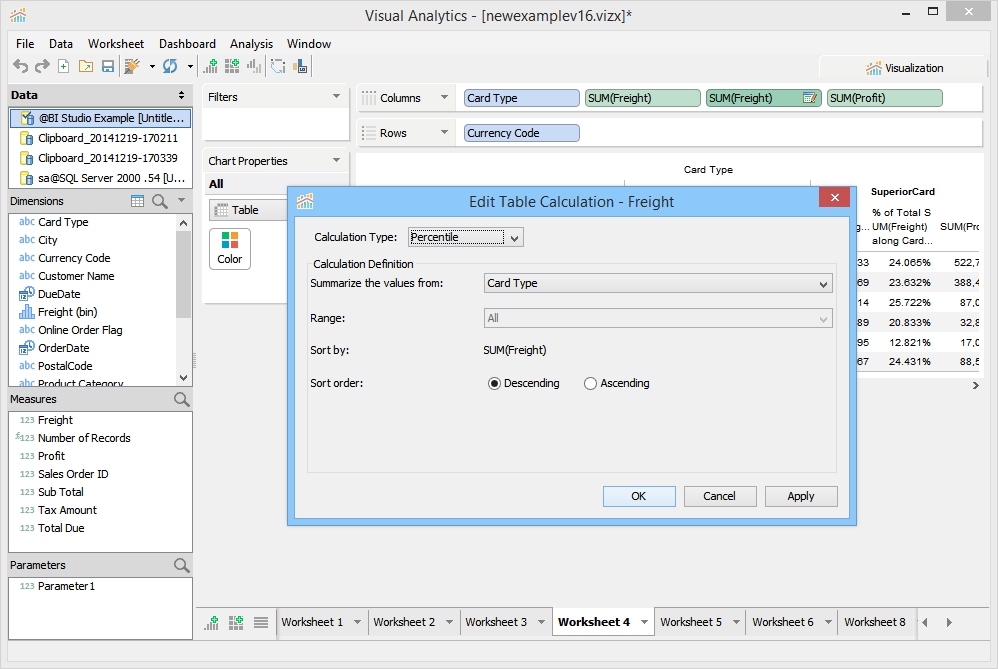Click the sheet list icon at bottom bar
998x669 pixels.
coord(261,622)
